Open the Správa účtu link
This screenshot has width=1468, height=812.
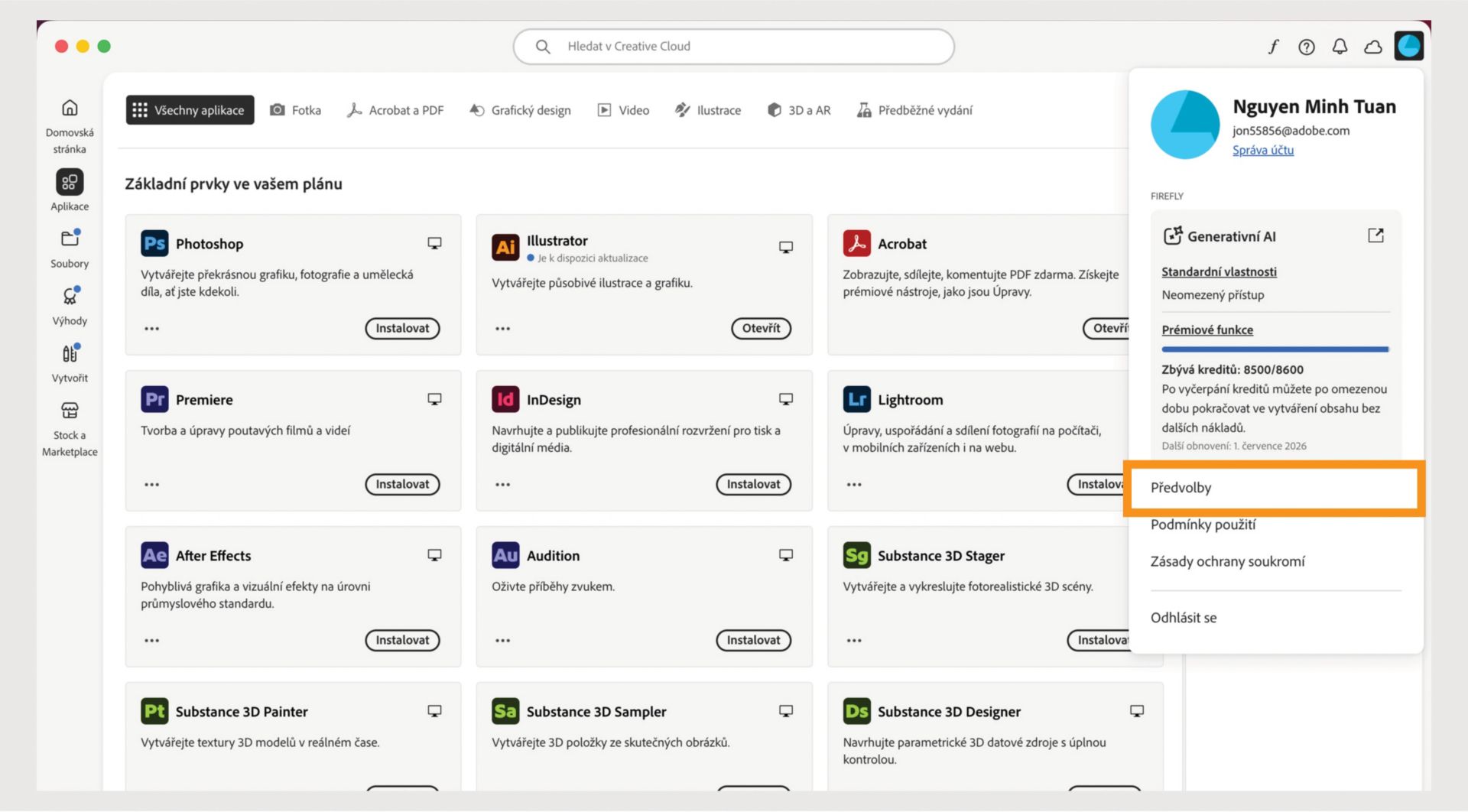click(x=1263, y=150)
